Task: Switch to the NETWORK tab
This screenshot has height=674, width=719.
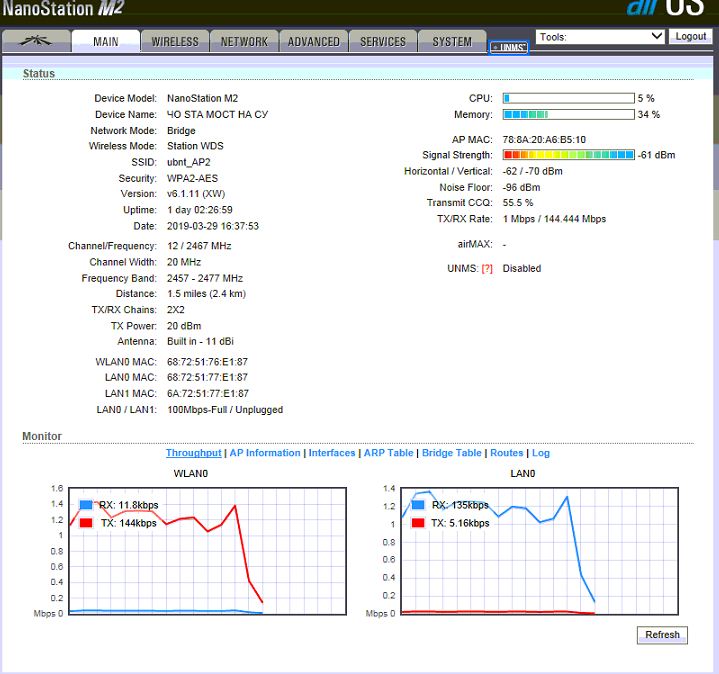Action: pyautogui.click(x=244, y=41)
